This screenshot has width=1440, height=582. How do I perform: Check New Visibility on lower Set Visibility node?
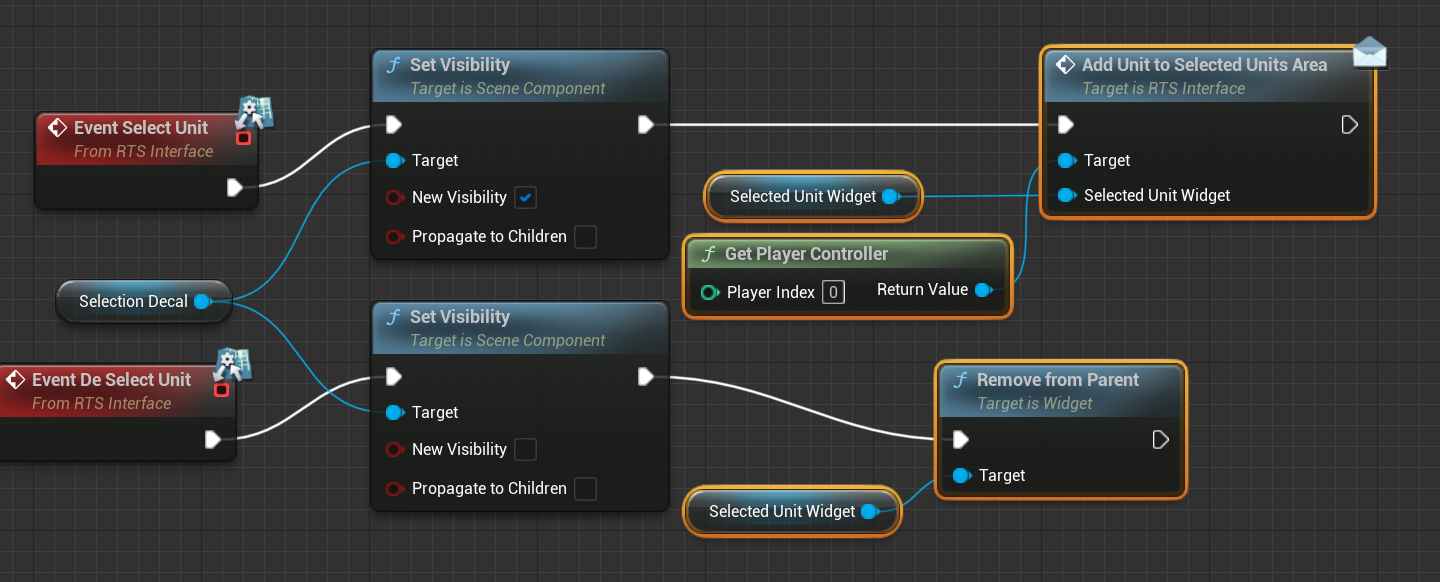tap(526, 450)
